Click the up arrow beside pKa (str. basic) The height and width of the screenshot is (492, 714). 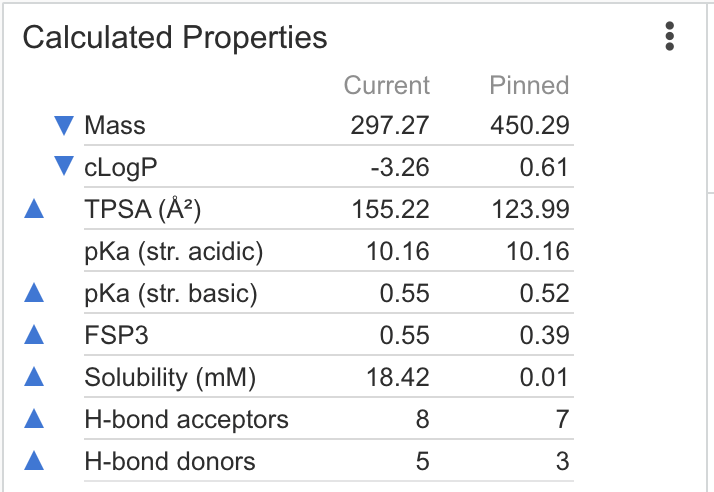(34, 294)
